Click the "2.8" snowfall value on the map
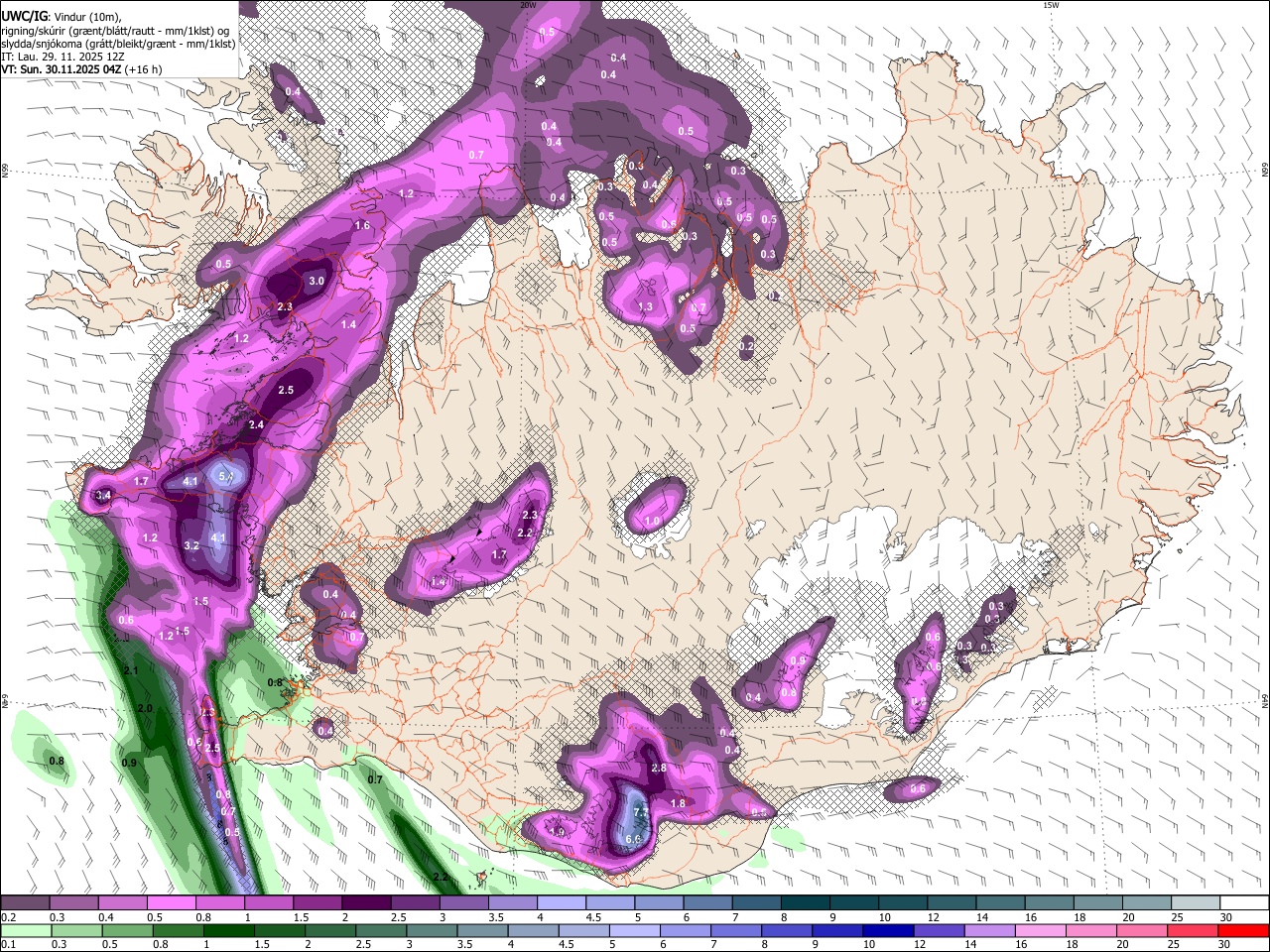The width and height of the screenshot is (1270, 952). pyautogui.click(x=658, y=769)
